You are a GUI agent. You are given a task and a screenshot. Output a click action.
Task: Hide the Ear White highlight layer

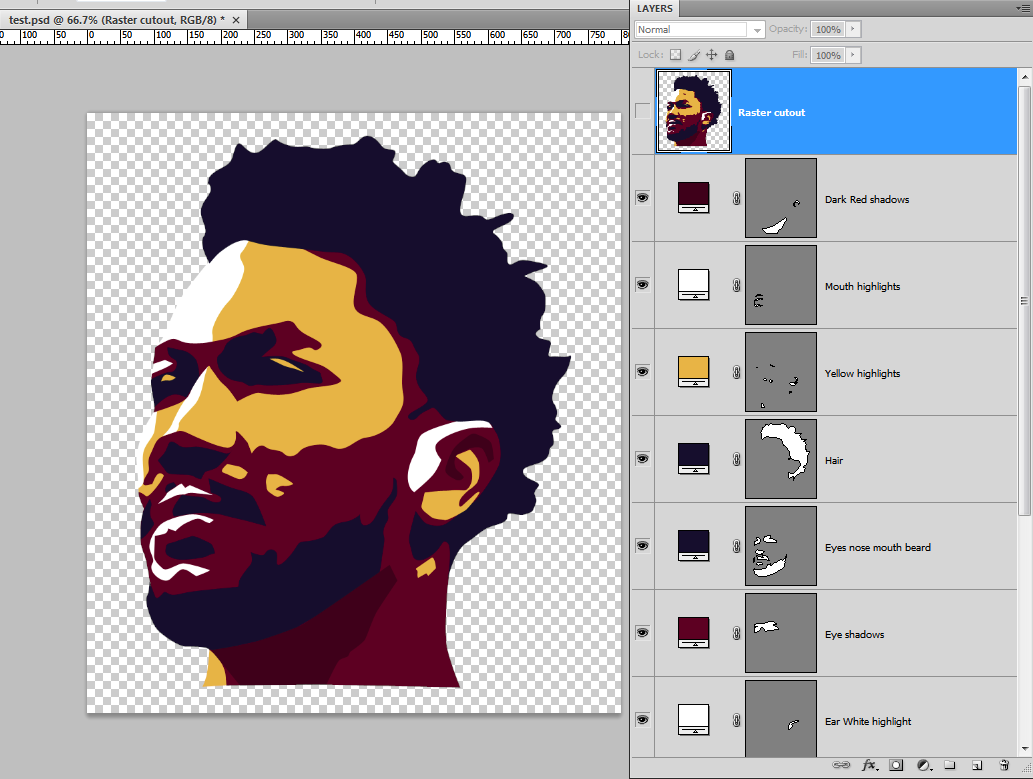tap(642, 720)
